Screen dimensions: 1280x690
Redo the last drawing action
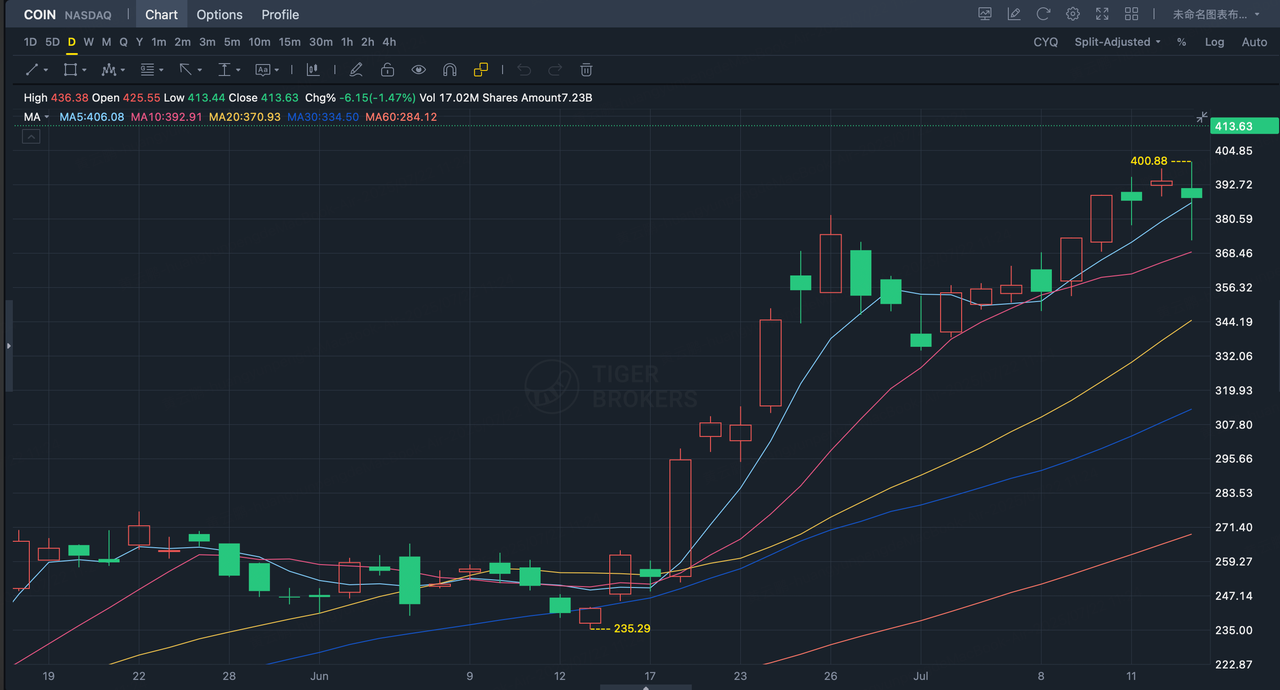555,70
